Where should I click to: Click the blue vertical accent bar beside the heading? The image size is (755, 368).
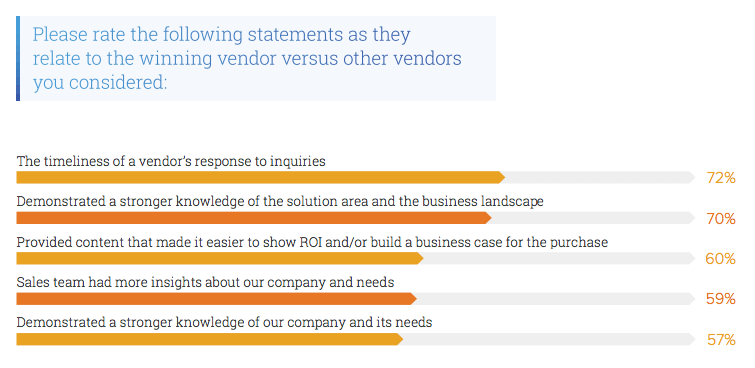[18, 58]
